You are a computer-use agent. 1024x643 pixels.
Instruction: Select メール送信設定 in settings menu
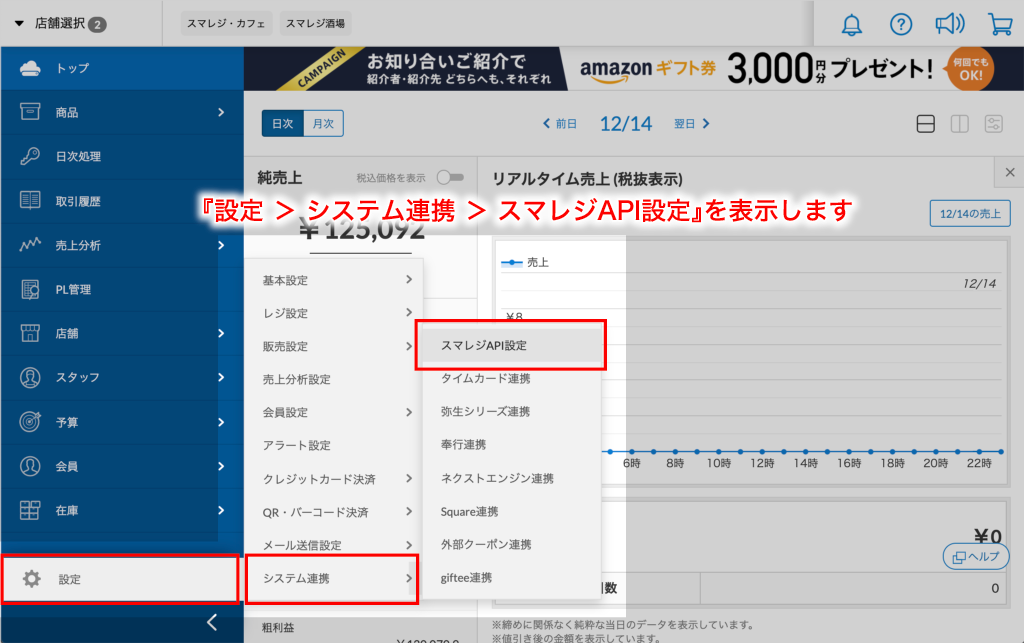coord(333,545)
